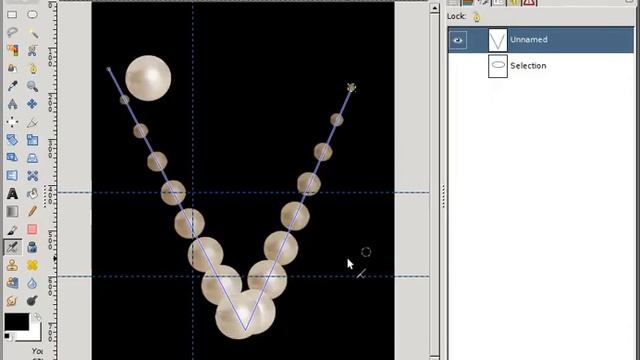Select the Foreground Select tool
The image size is (640, 360).
click(12, 68)
